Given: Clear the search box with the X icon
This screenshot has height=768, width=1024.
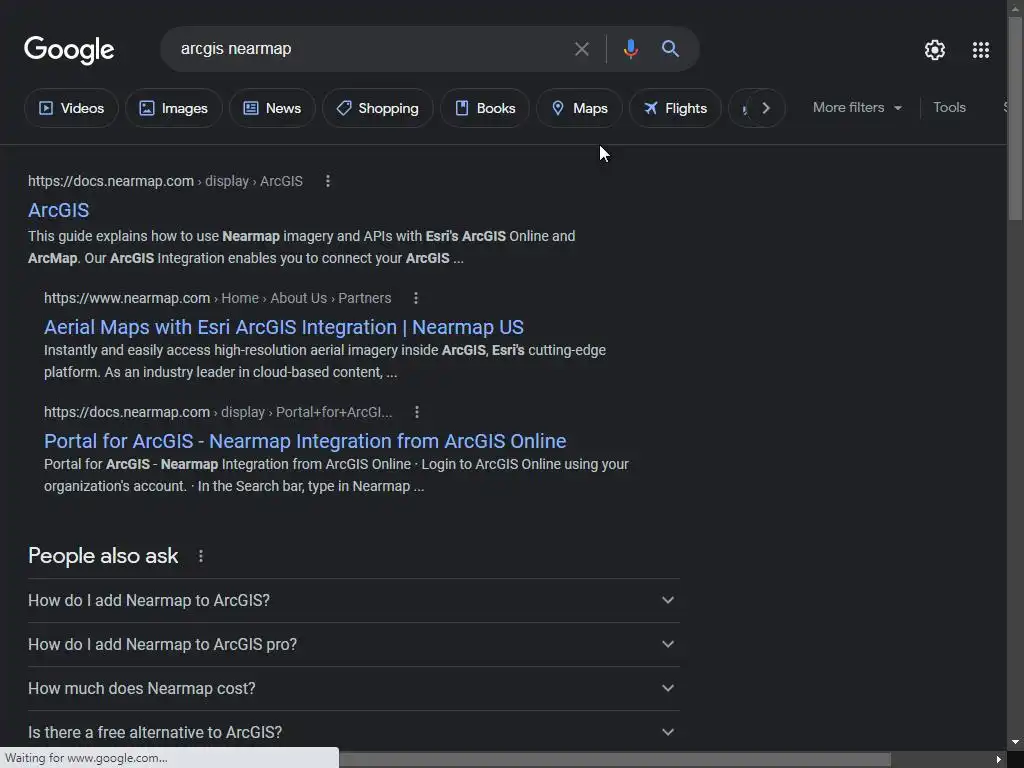Looking at the screenshot, I should click(581, 49).
